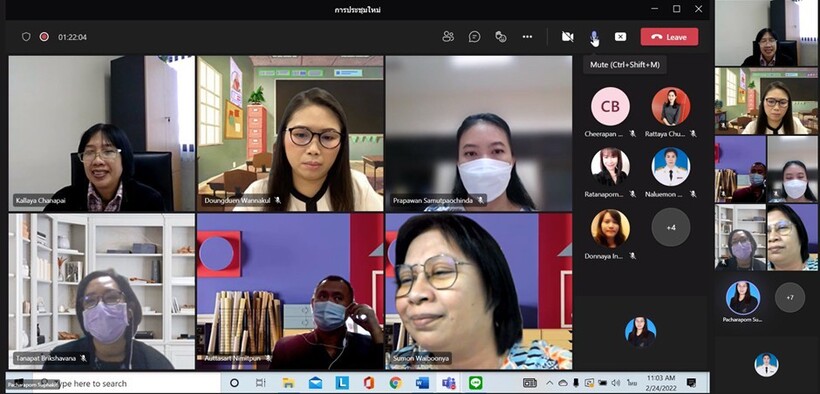The image size is (820, 394).
Task: Select the top video thumbnail in right strip
Action: coord(766,33)
